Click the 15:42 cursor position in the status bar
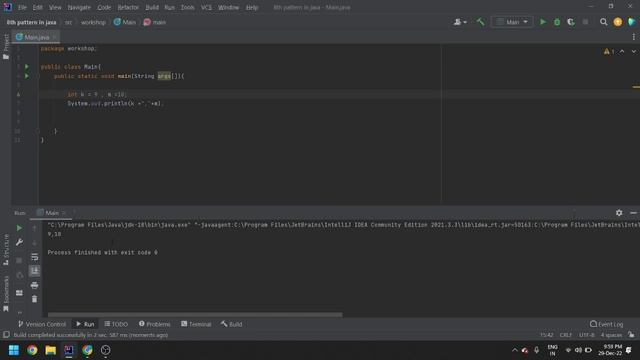The width and height of the screenshot is (640, 360). coord(547,335)
